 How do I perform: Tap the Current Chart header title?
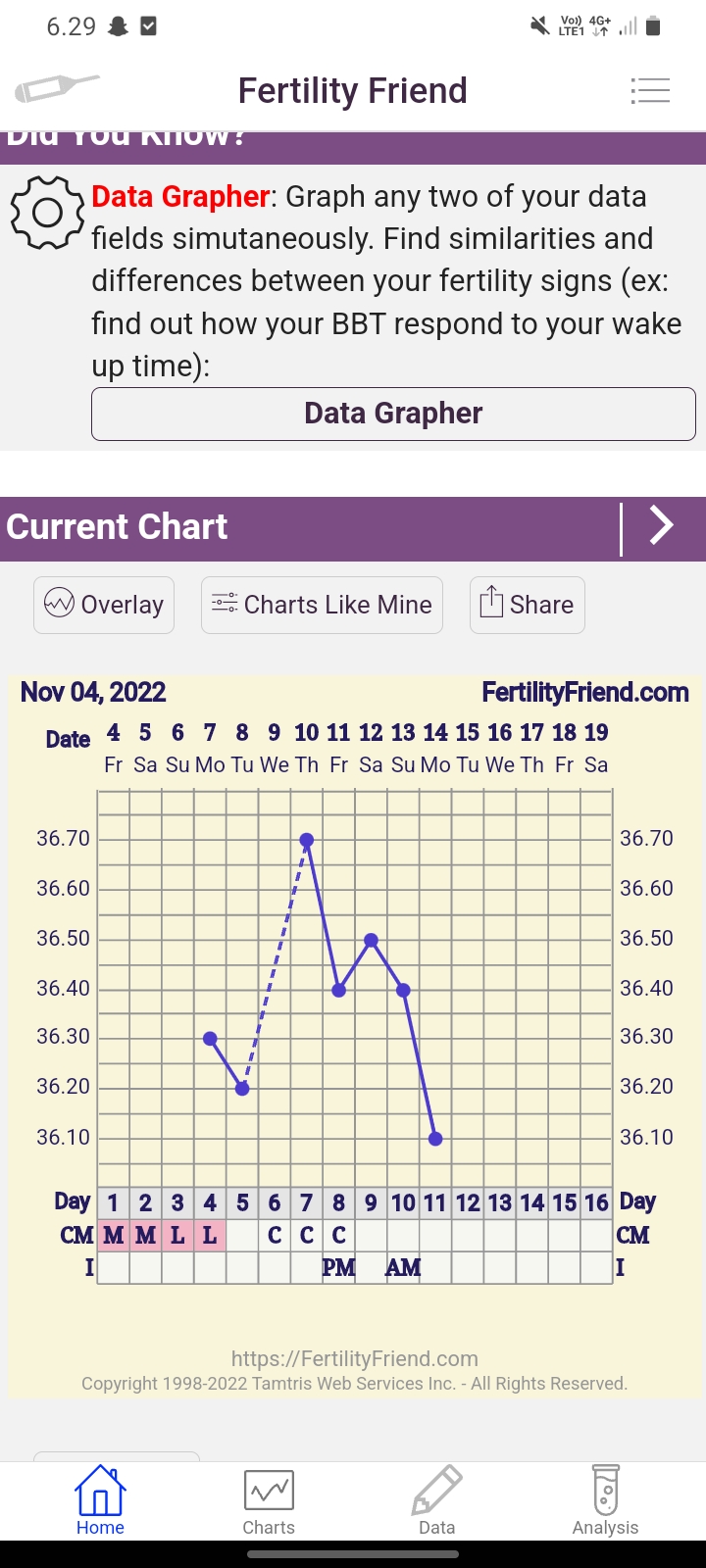pyautogui.click(x=118, y=527)
